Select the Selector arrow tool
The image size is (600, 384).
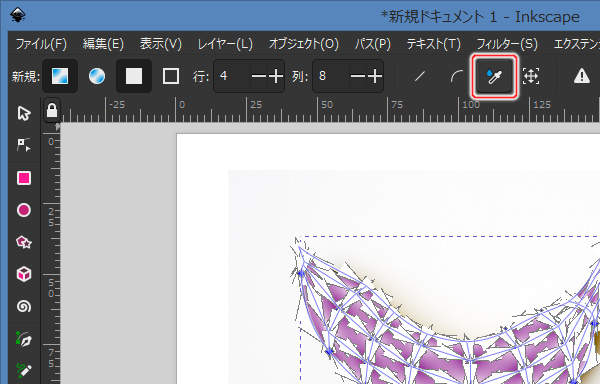tap(24, 113)
